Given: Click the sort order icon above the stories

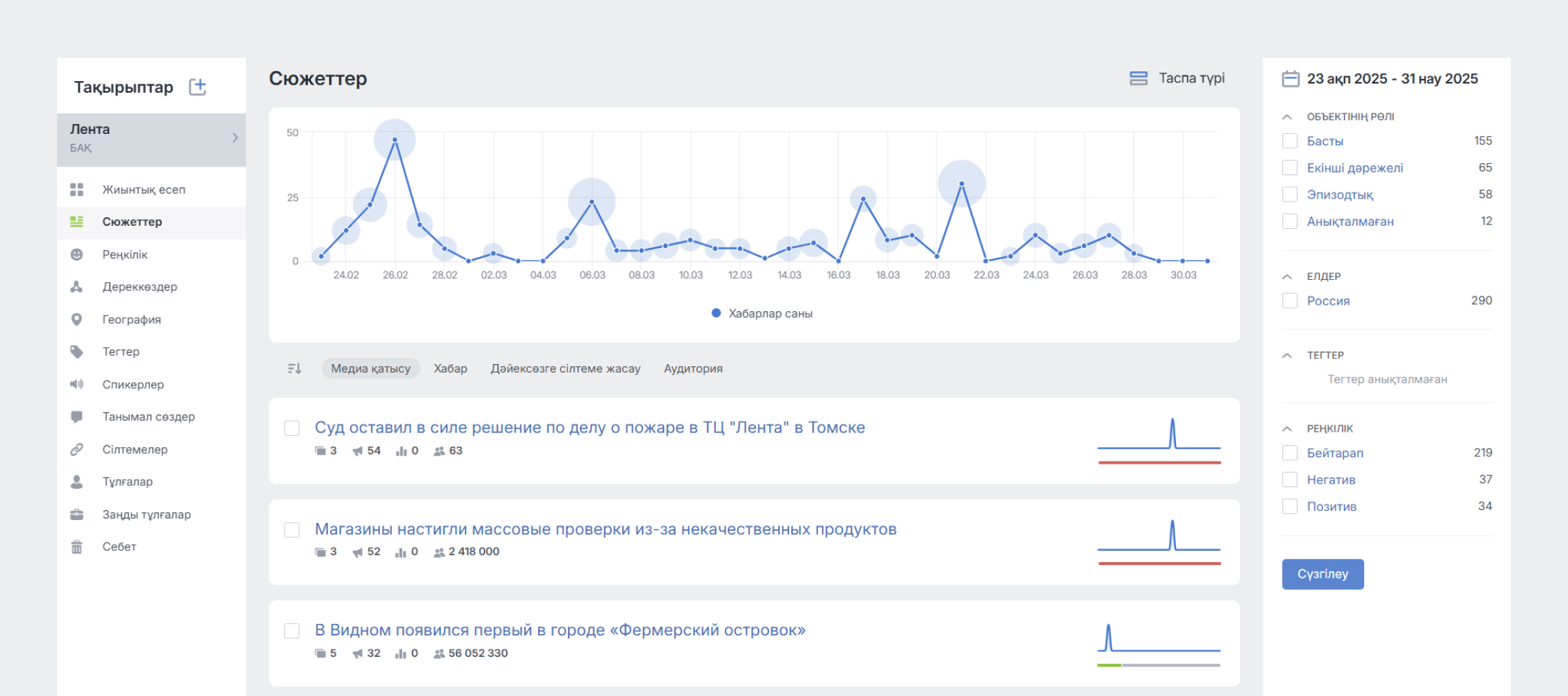Looking at the screenshot, I should (x=294, y=368).
